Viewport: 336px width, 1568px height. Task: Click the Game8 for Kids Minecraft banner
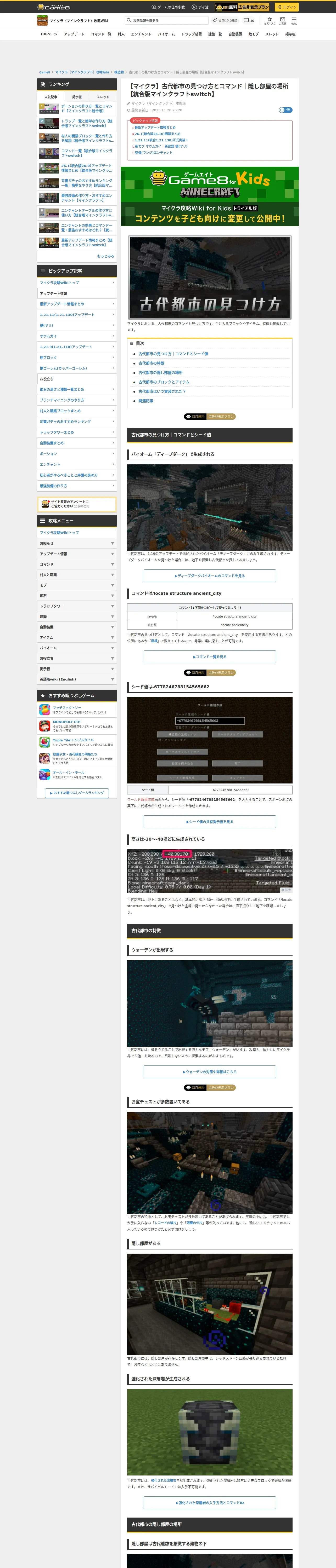pos(210,196)
